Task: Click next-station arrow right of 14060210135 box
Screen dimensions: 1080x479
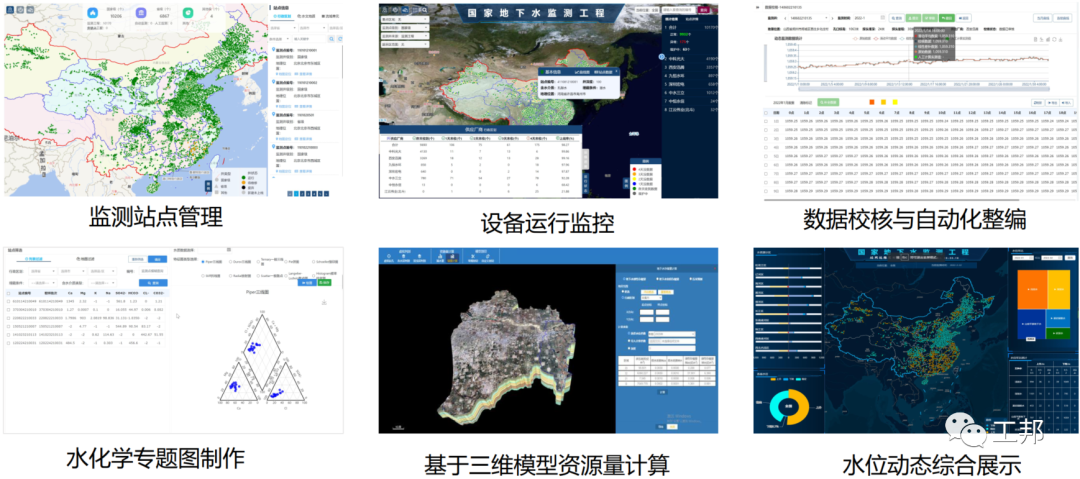Action: (x=832, y=18)
